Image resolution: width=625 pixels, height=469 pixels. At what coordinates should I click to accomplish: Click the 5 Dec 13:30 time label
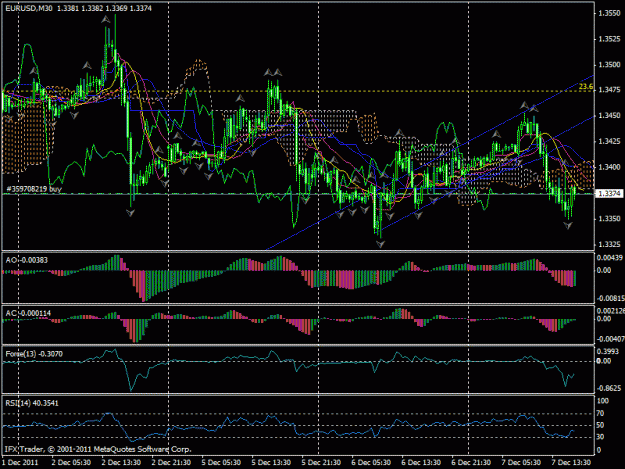(271, 463)
